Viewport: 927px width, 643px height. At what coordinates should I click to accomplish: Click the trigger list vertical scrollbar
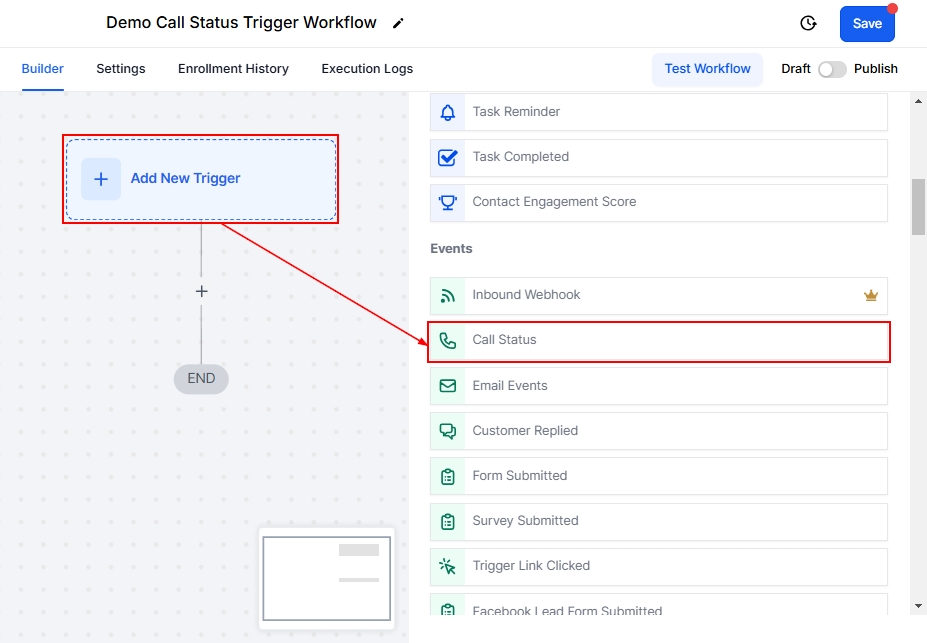[918, 207]
